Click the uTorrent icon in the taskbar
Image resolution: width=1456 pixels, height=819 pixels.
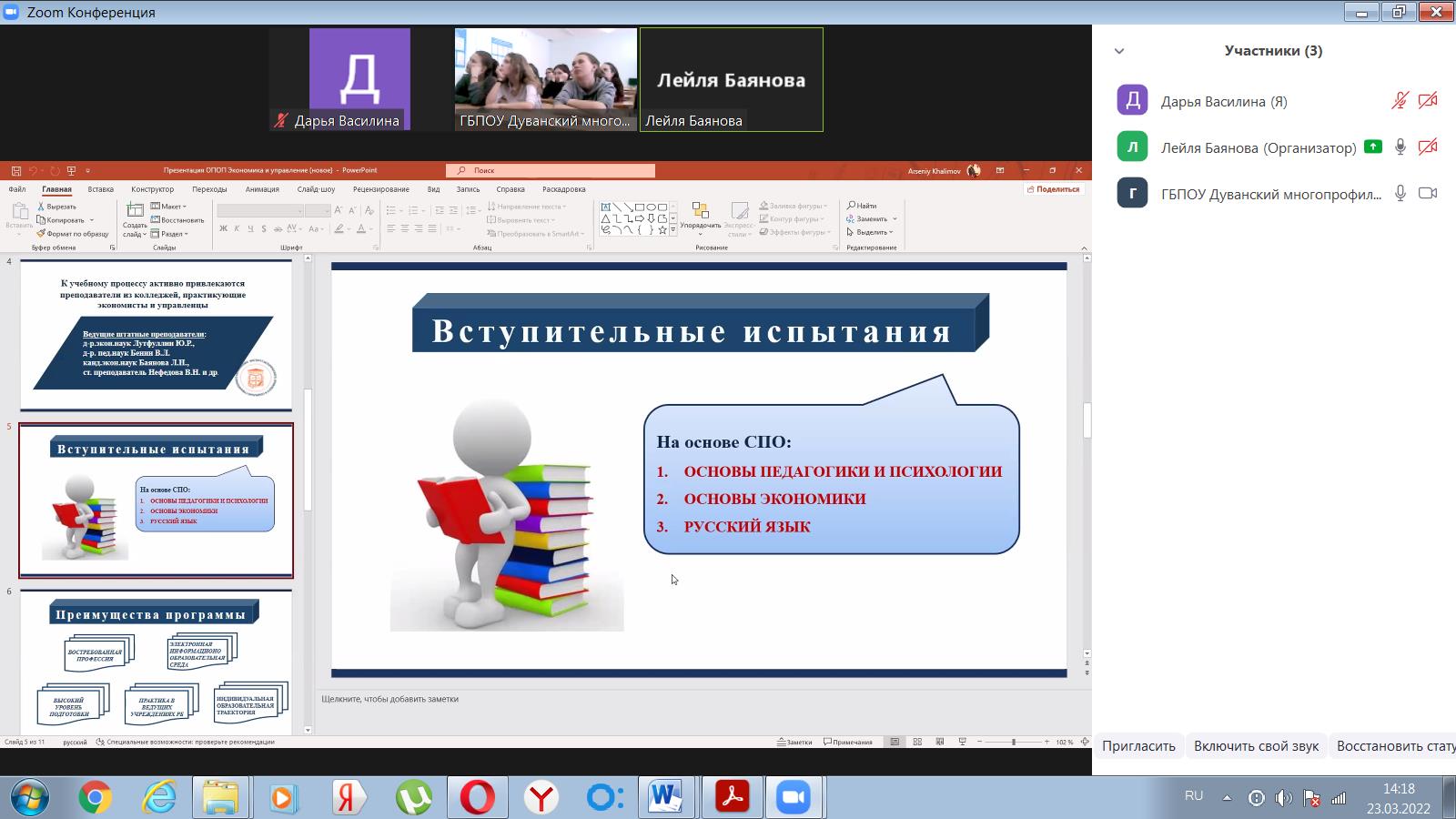(x=414, y=797)
